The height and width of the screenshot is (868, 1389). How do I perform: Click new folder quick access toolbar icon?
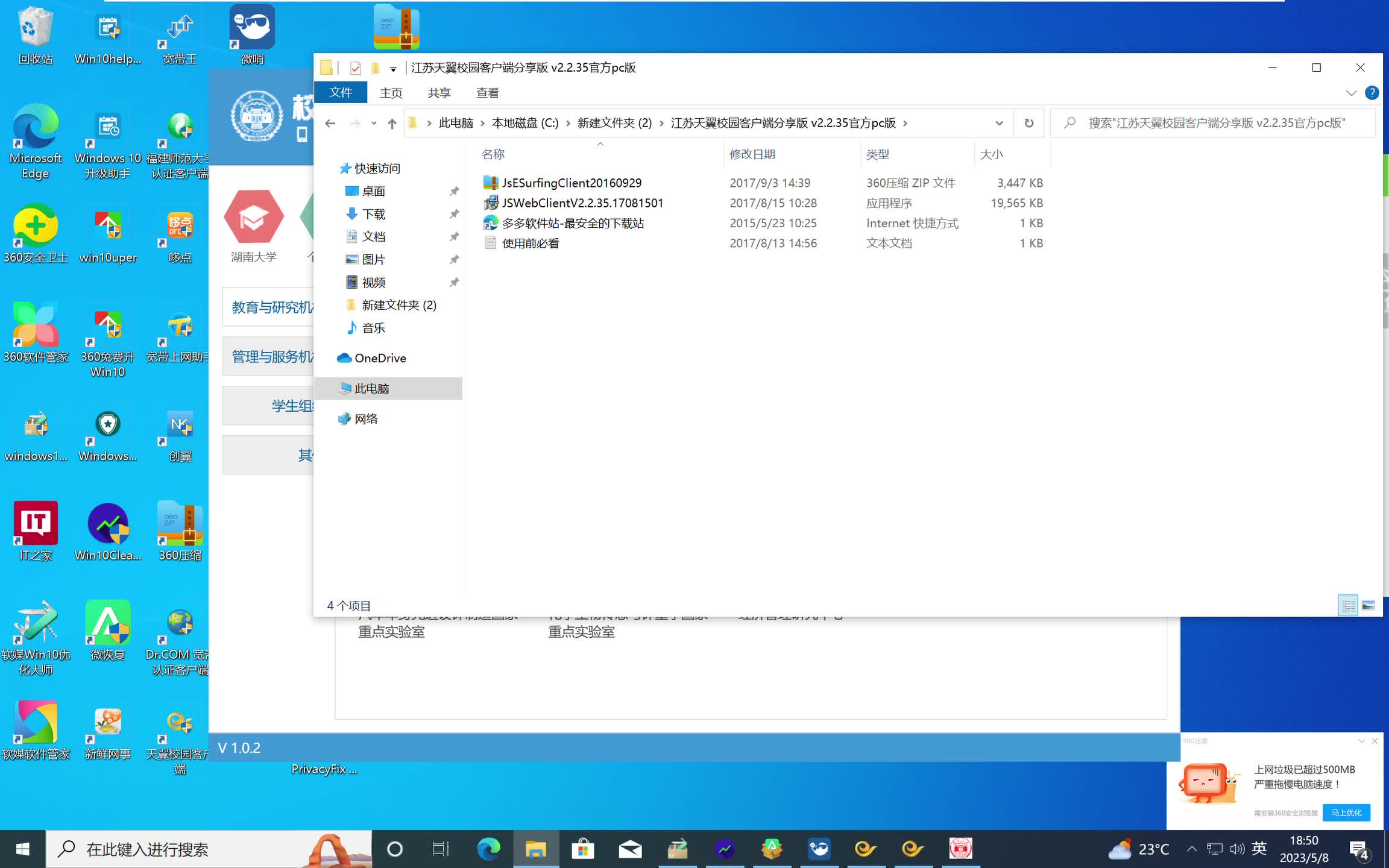[375, 68]
